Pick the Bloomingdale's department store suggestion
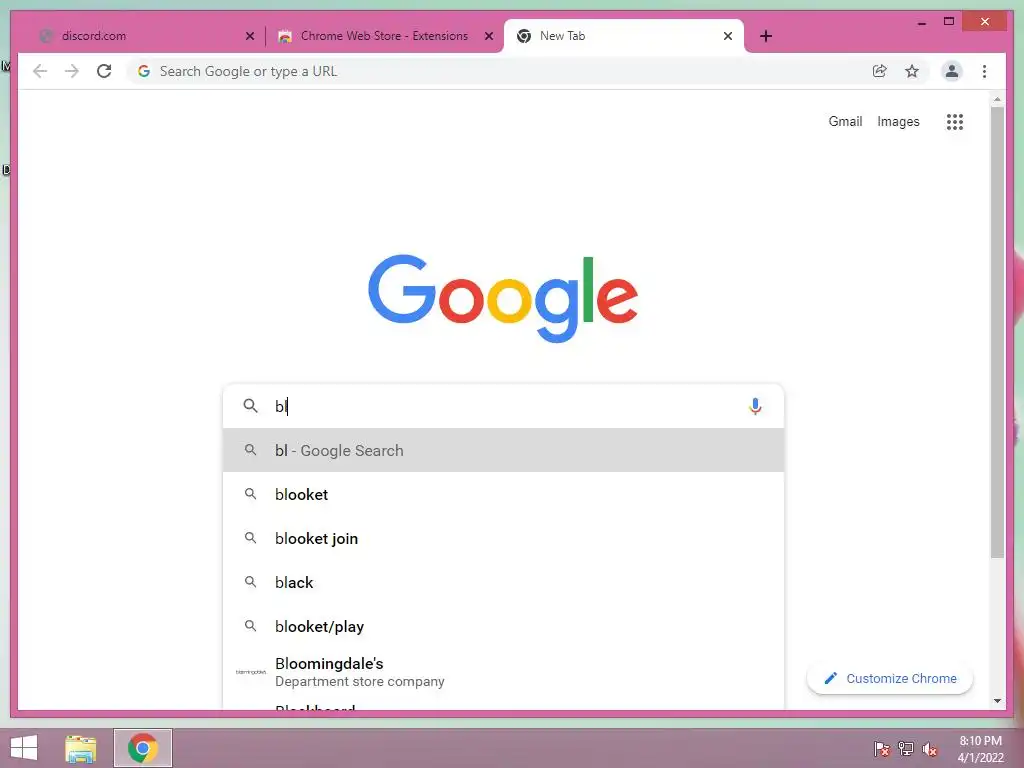 coord(503,672)
